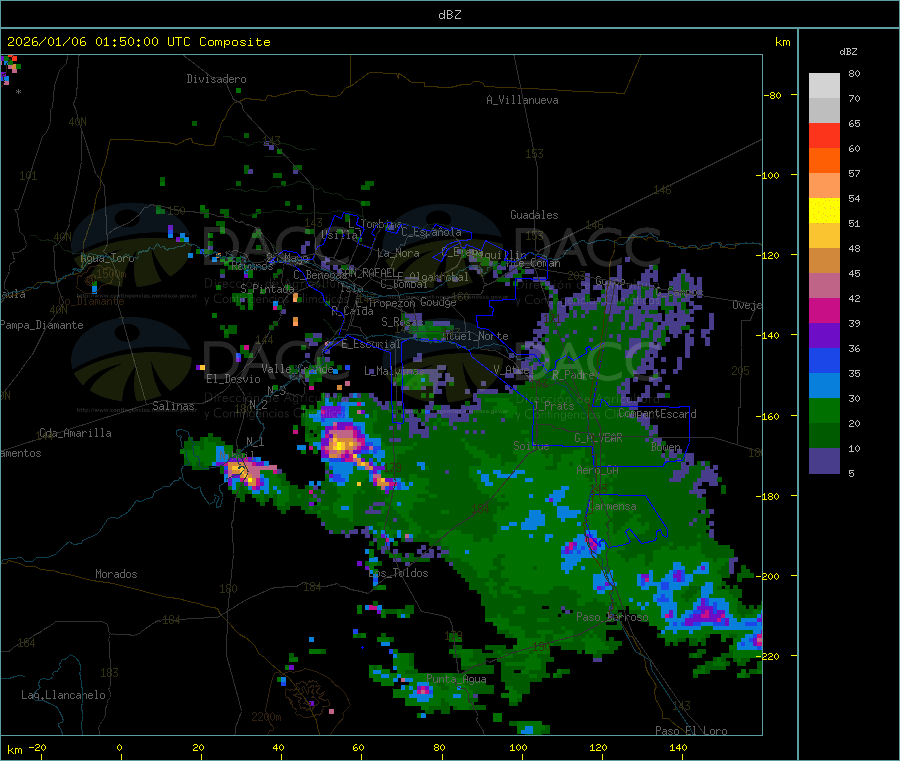Click the 'Guadales' map label
This screenshot has height=761, width=900.
coord(534,215)
